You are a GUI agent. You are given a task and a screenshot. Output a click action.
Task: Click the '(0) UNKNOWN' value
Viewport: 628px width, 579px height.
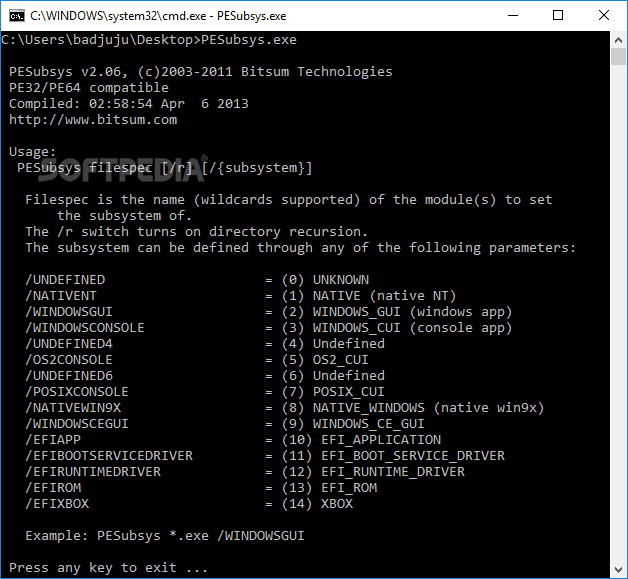tap(325, 280)
